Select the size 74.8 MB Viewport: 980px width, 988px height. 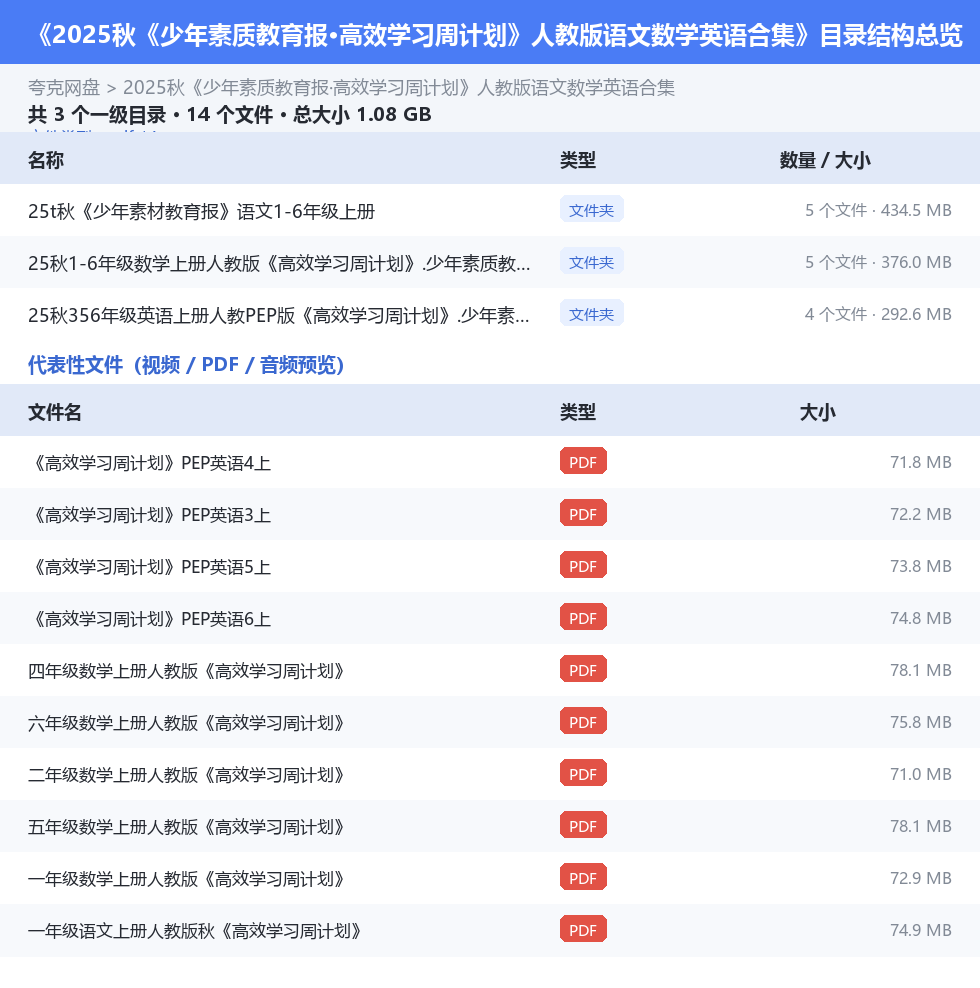click(920, 618)
